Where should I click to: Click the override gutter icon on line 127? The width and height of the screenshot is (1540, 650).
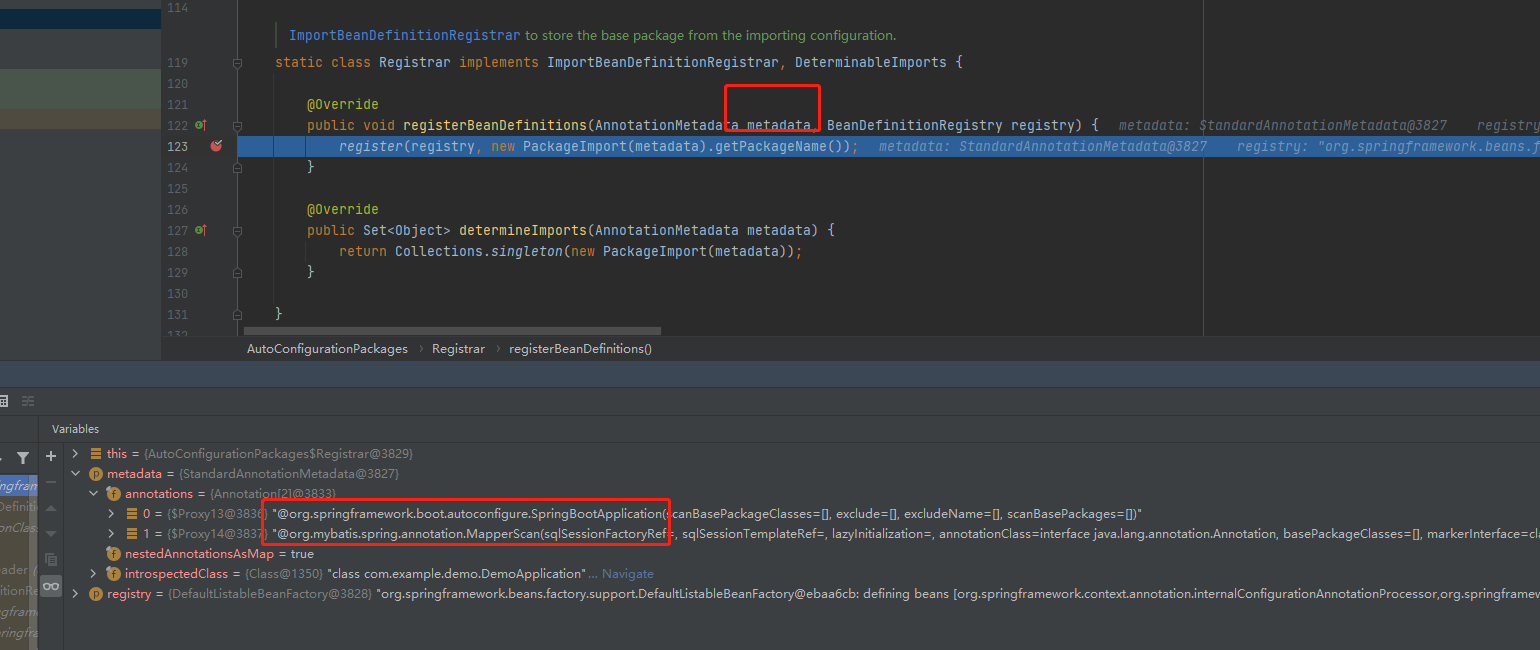tap(200, 230)
